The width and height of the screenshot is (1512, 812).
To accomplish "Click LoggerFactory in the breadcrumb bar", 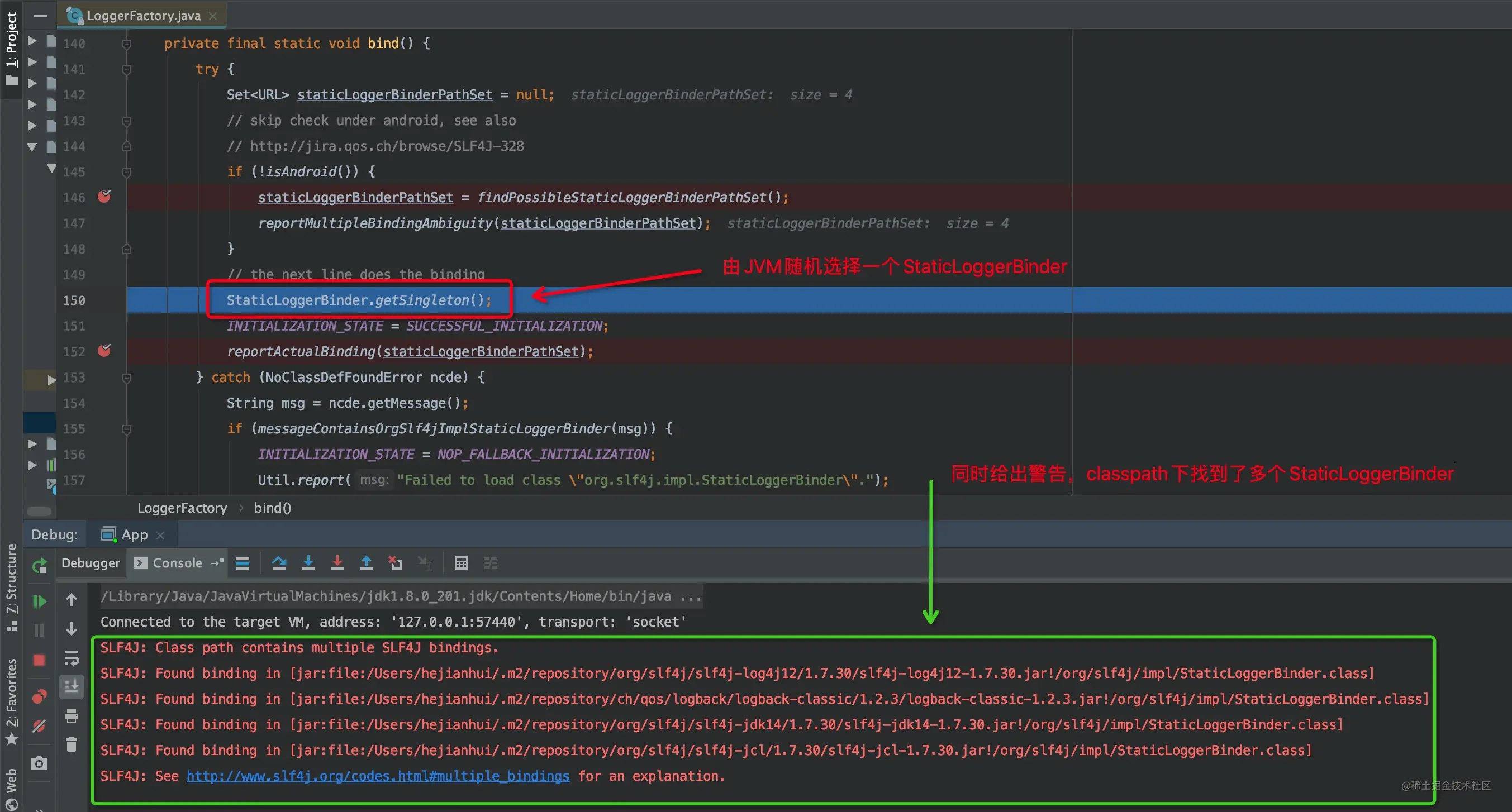I will (x=182, y=508).
